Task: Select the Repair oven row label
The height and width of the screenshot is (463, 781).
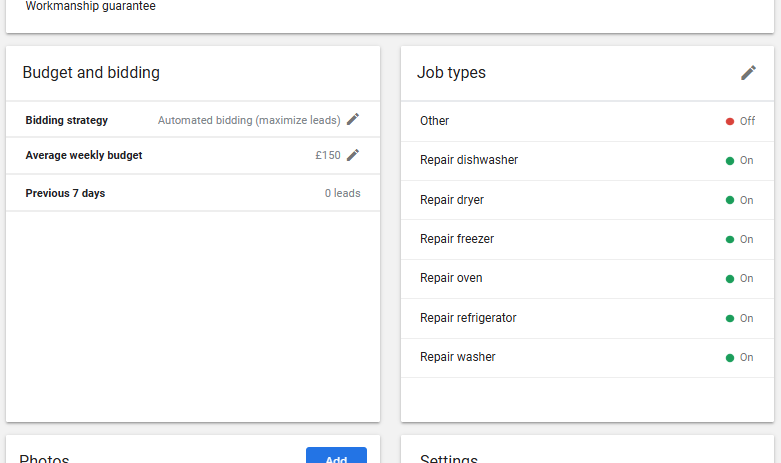Action: (x=451, y=278)
